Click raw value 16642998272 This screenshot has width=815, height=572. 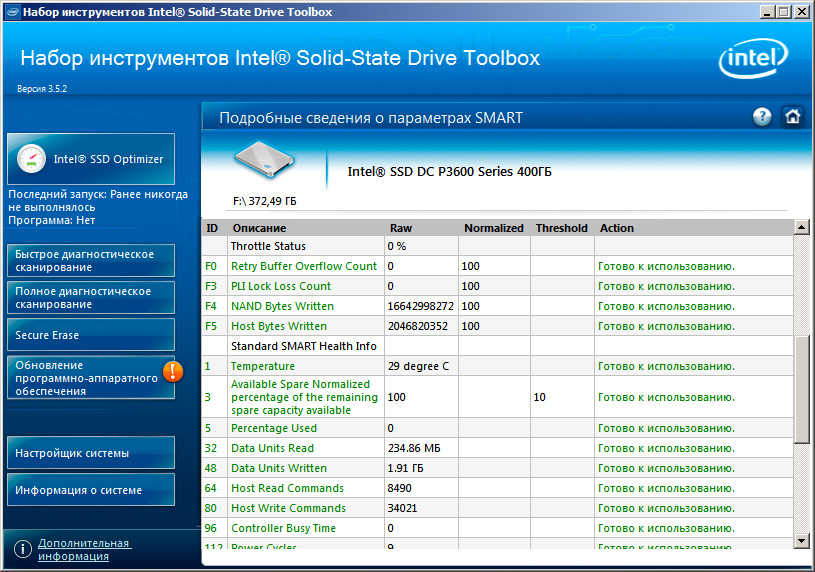pos(420,306)
